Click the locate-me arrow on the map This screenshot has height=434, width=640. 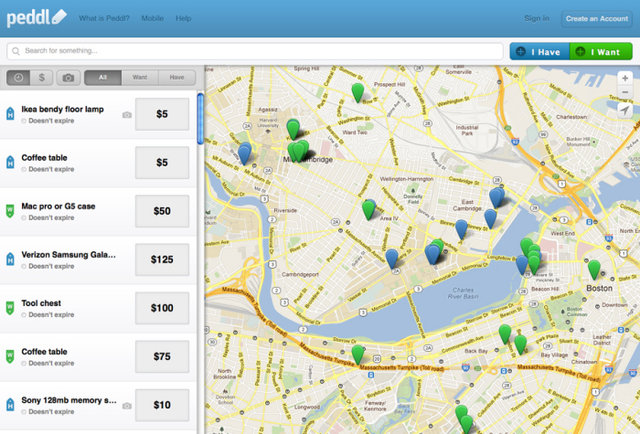point(625,110)
